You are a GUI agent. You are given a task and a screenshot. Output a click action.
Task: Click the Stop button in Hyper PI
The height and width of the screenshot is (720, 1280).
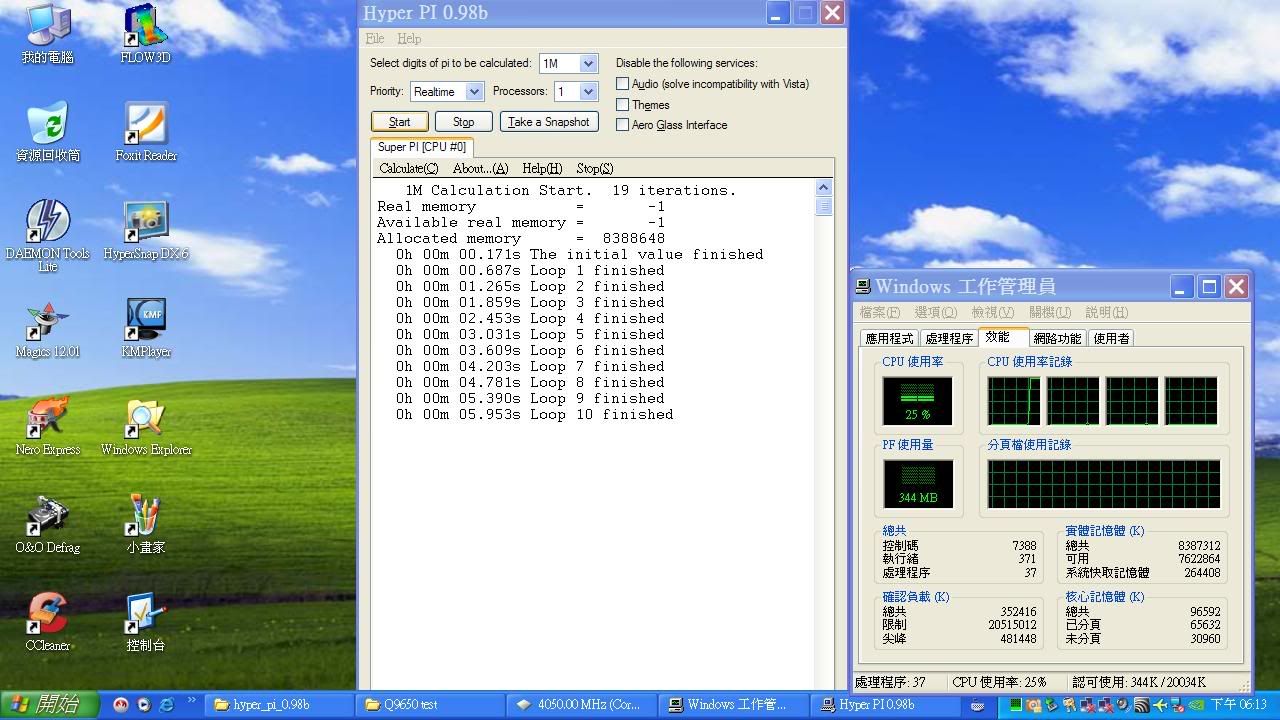464,122
